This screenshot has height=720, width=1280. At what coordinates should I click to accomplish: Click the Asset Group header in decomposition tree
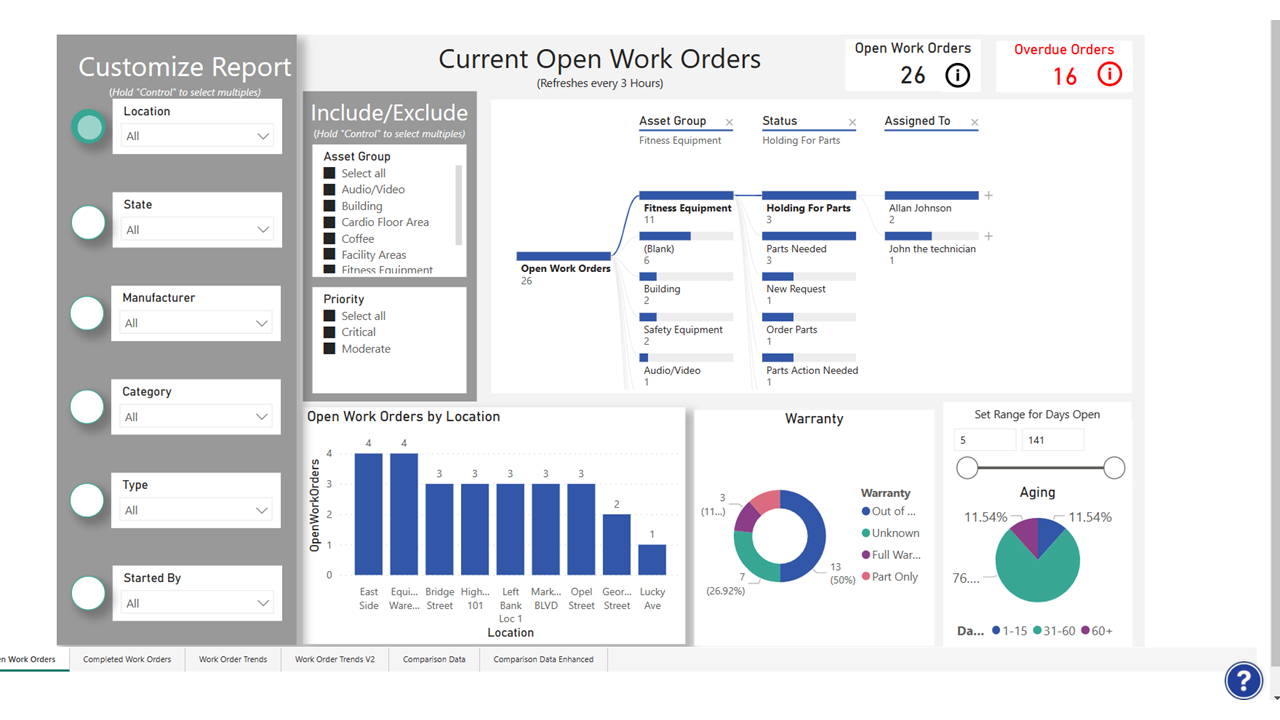click(x=673, y=121)
